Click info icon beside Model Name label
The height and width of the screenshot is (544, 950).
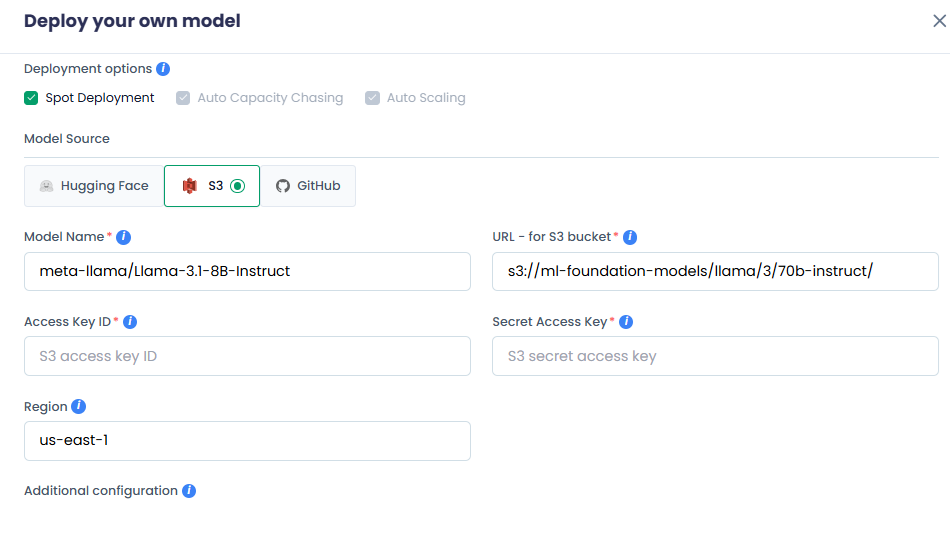click(124, 237)
